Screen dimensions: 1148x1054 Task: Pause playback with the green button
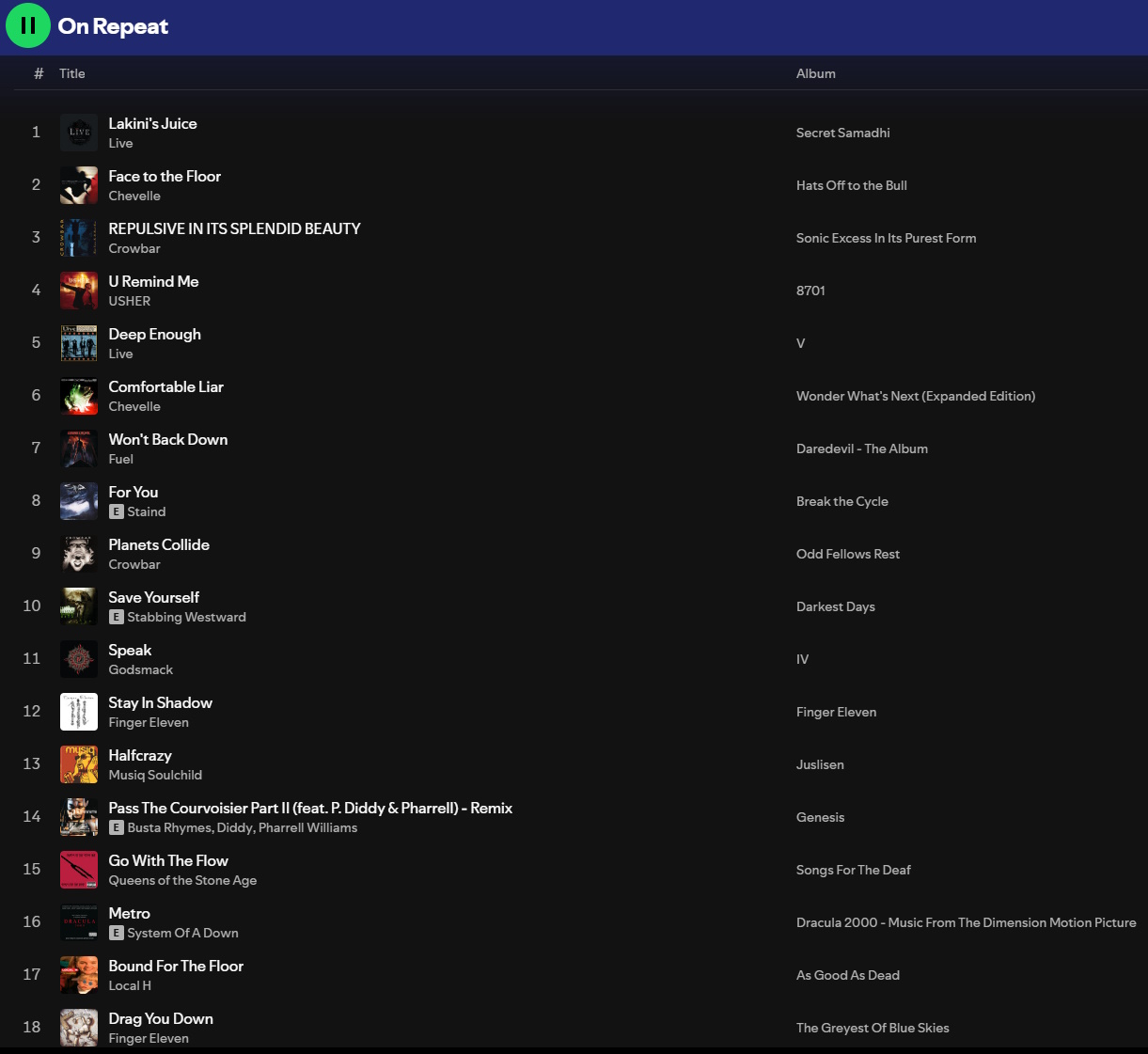tap(28, 25)
